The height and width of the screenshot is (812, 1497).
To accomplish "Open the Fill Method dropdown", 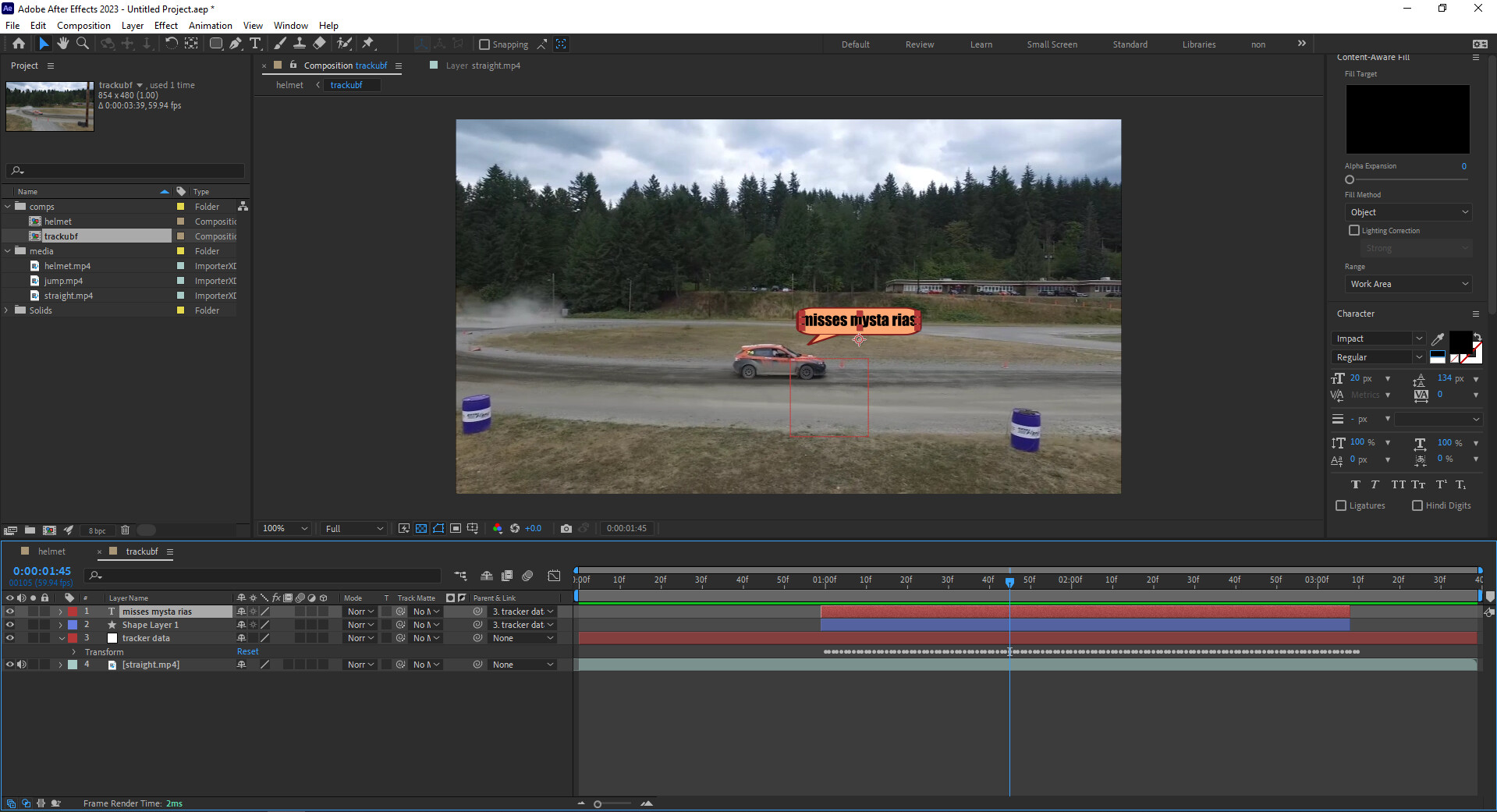I will 1408,212.
